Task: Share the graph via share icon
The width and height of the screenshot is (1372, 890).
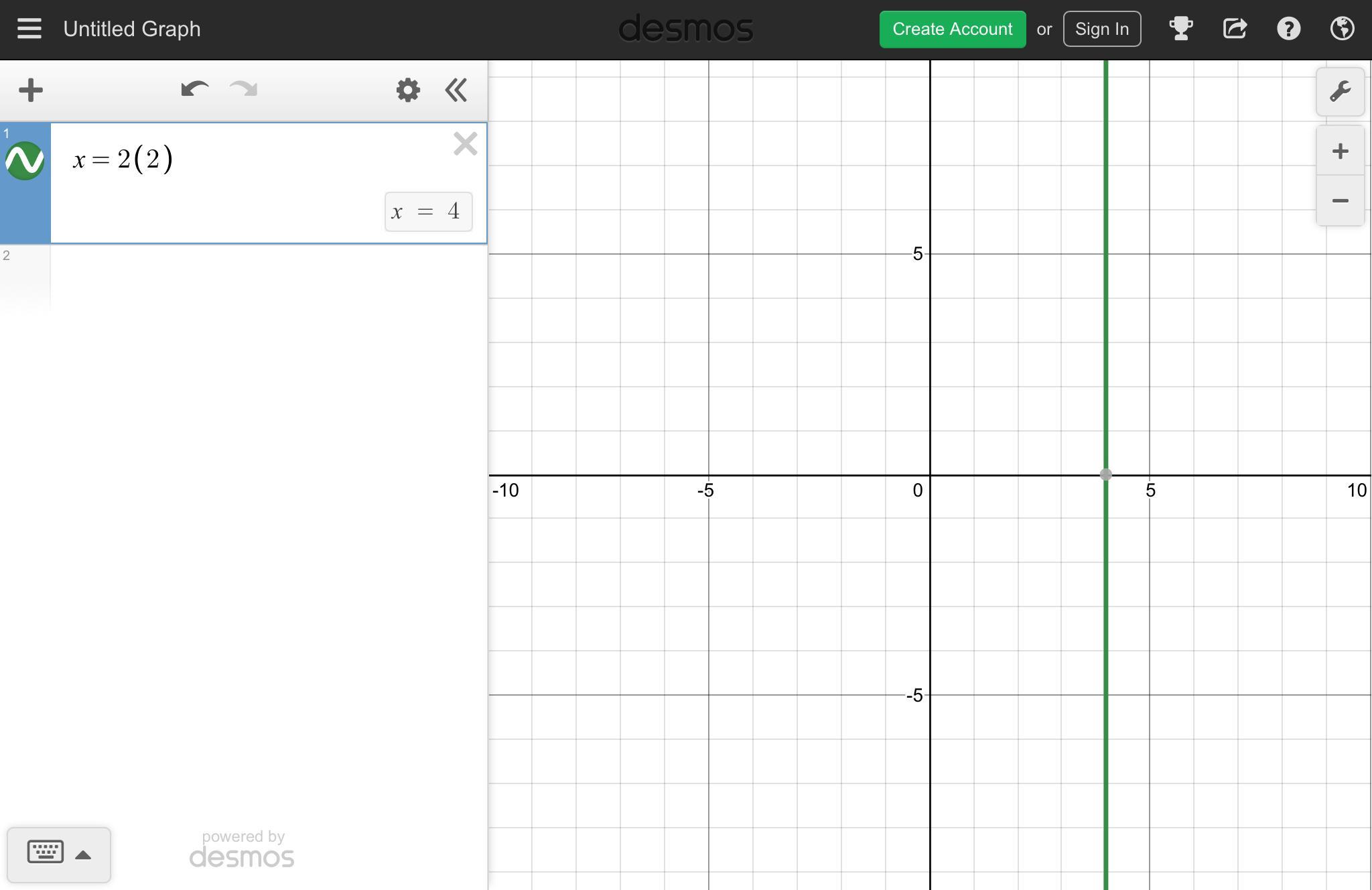Action: pyautogui.click(x=1235, y=29)
